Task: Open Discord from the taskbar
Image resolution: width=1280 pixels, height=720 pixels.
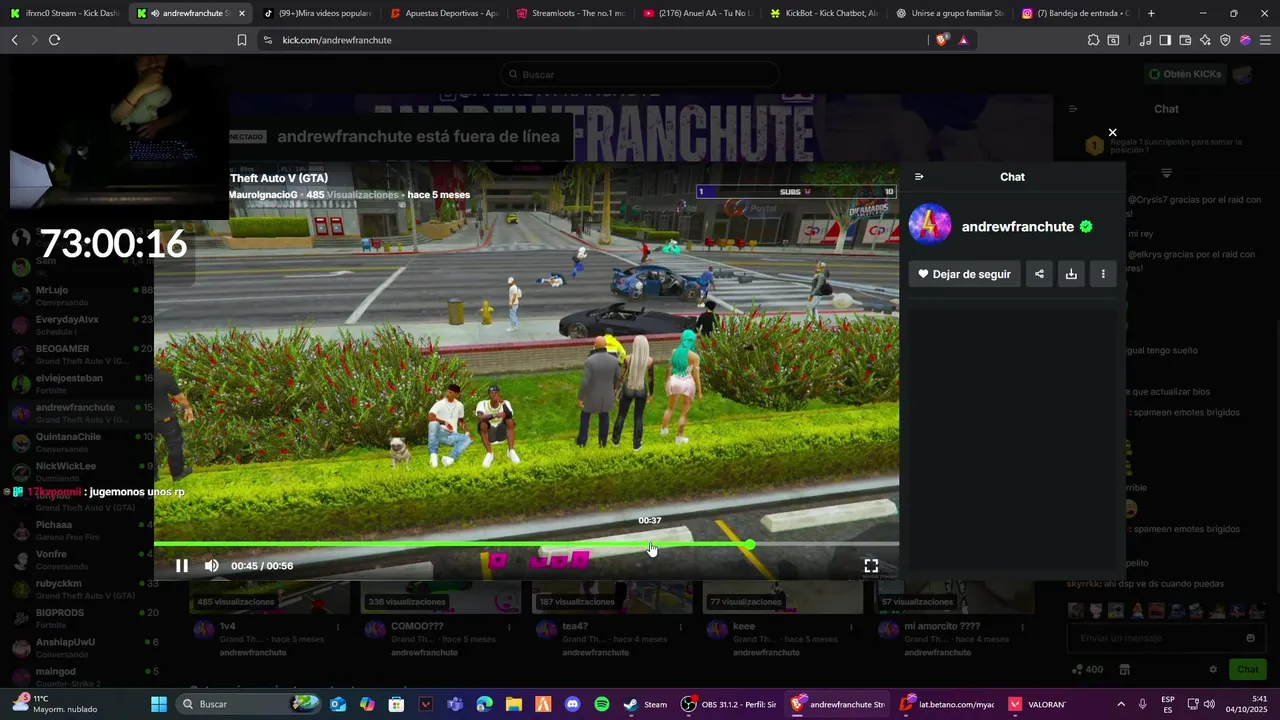Action: point(572,704)
